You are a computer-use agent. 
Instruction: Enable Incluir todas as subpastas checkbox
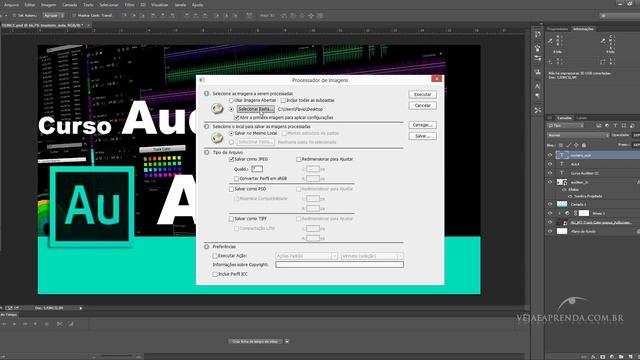[x=283, y=100]
